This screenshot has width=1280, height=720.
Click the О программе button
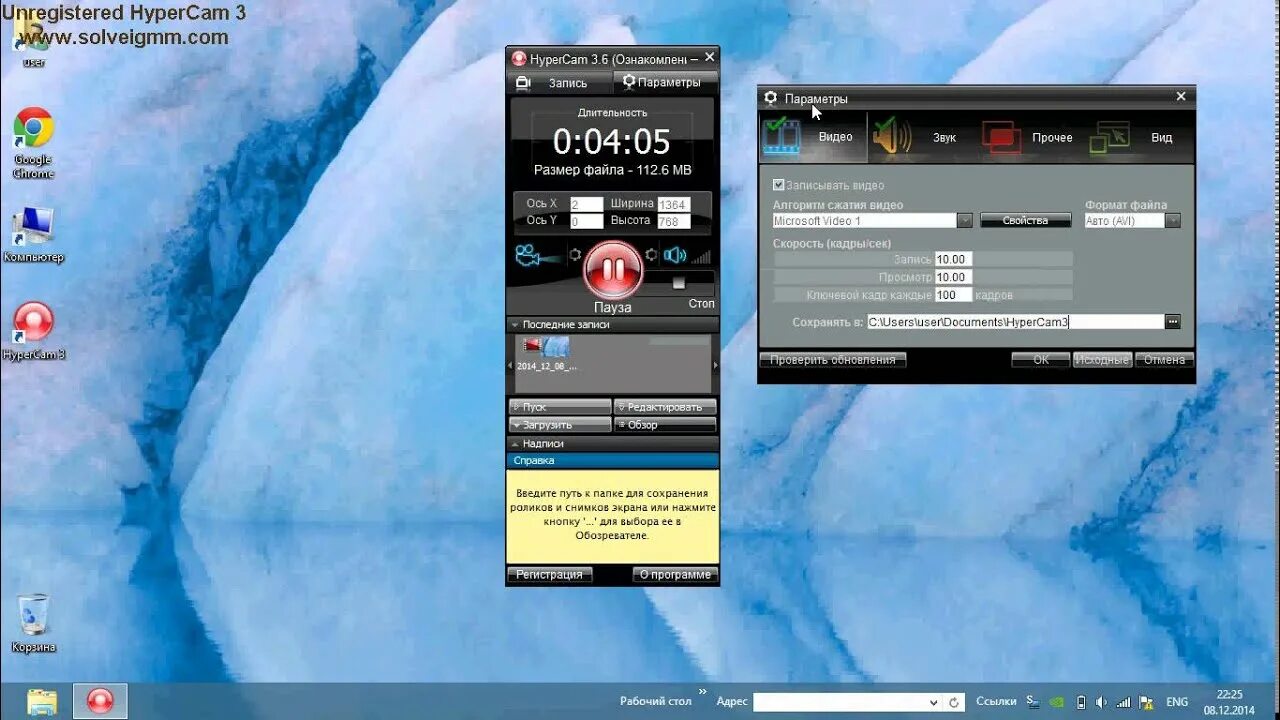point(675,574)
